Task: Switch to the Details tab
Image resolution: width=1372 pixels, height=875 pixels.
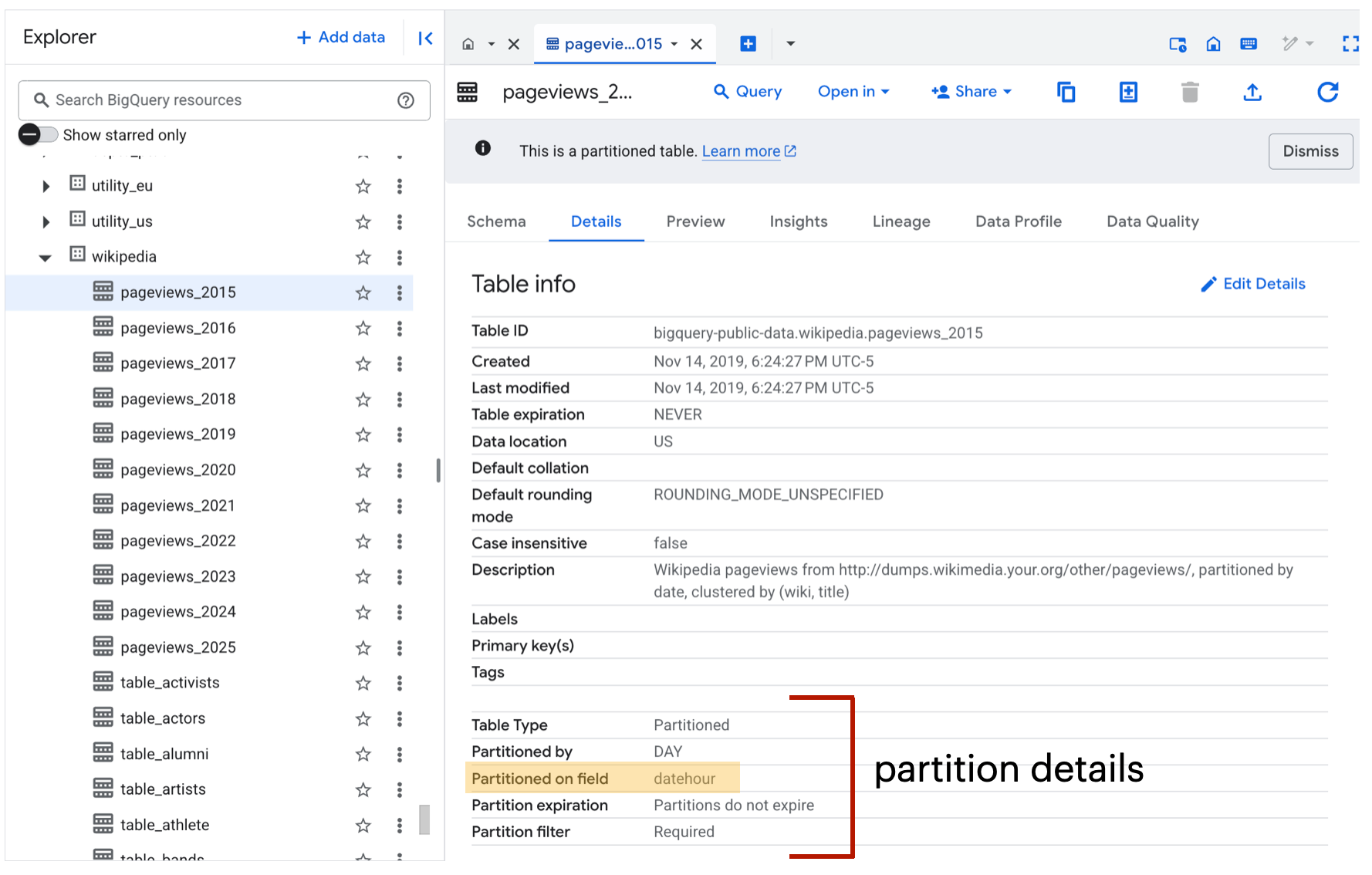Action: [x=596, y=222]
